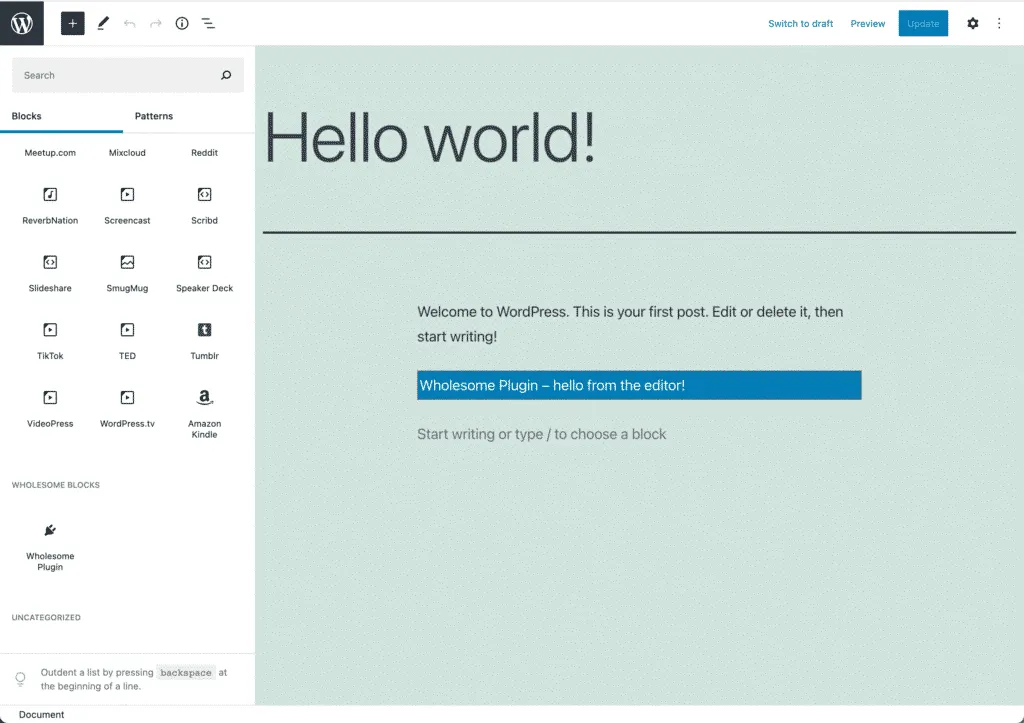The image size is (1024, 723).
Task: Insert the Scribd embed block
Action: pyautogui.click(x=204, y=205)
